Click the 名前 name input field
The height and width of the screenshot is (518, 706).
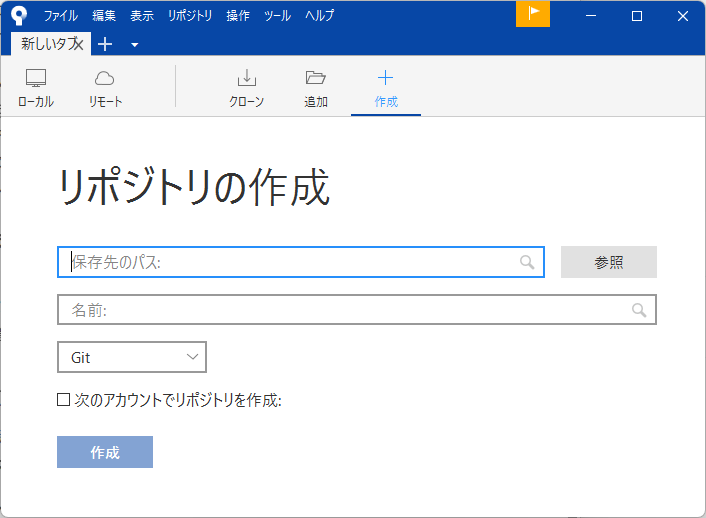tap(340, 310)
